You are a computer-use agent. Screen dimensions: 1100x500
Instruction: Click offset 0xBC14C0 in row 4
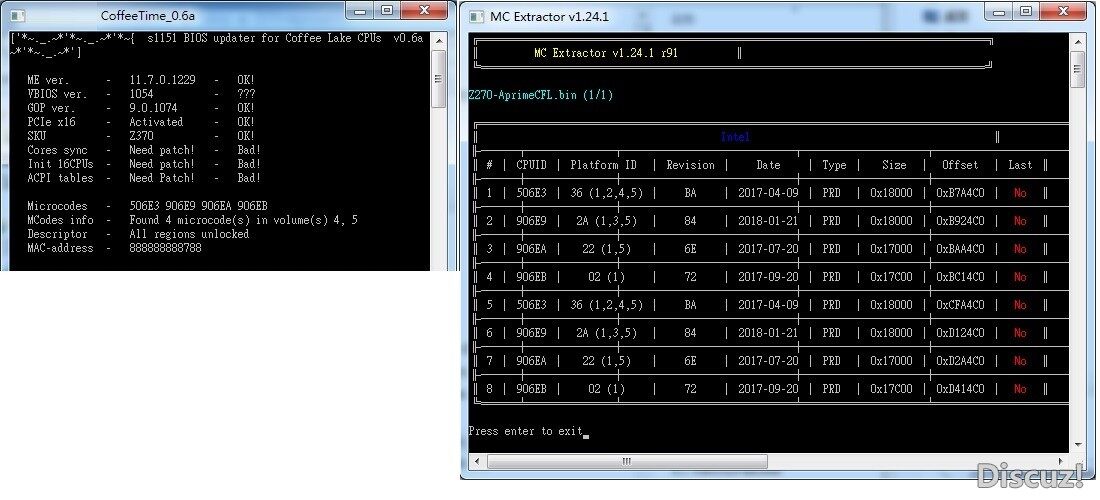click(960, 277)
